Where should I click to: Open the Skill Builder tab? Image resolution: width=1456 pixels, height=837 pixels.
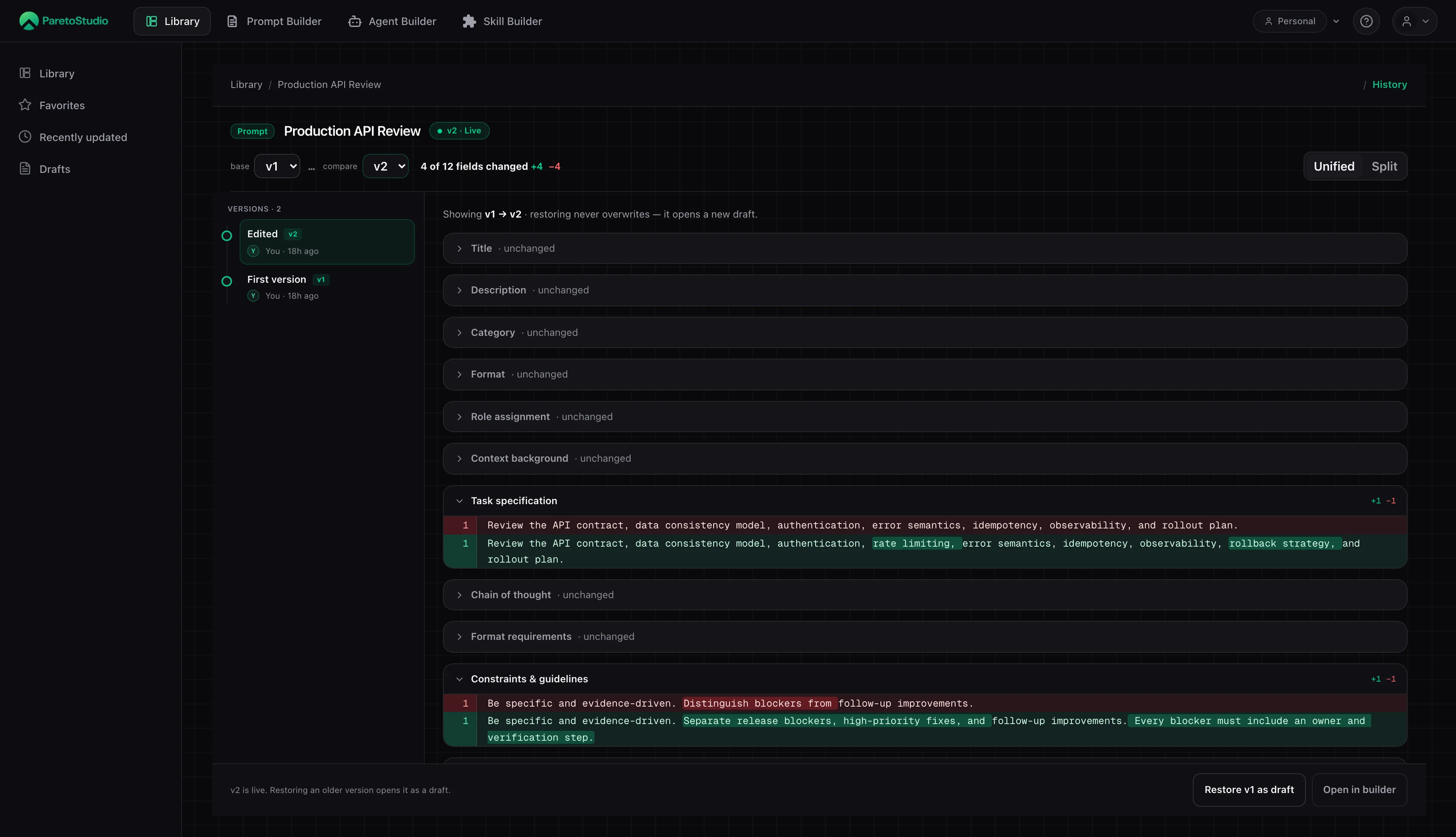pyautogui.click(x=502, y=21)
